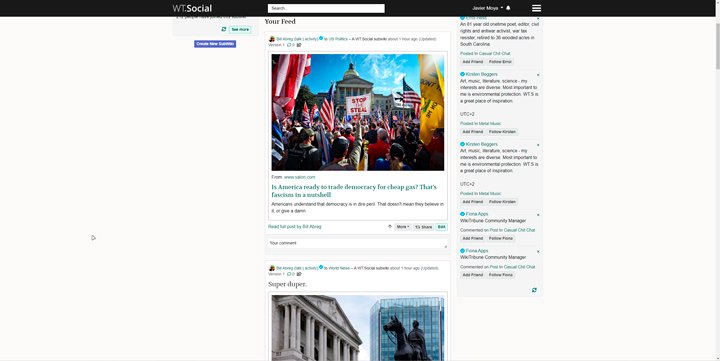Open the notifications bell
The width and height of the screenshot is (720, 361).
pos(508,8)
